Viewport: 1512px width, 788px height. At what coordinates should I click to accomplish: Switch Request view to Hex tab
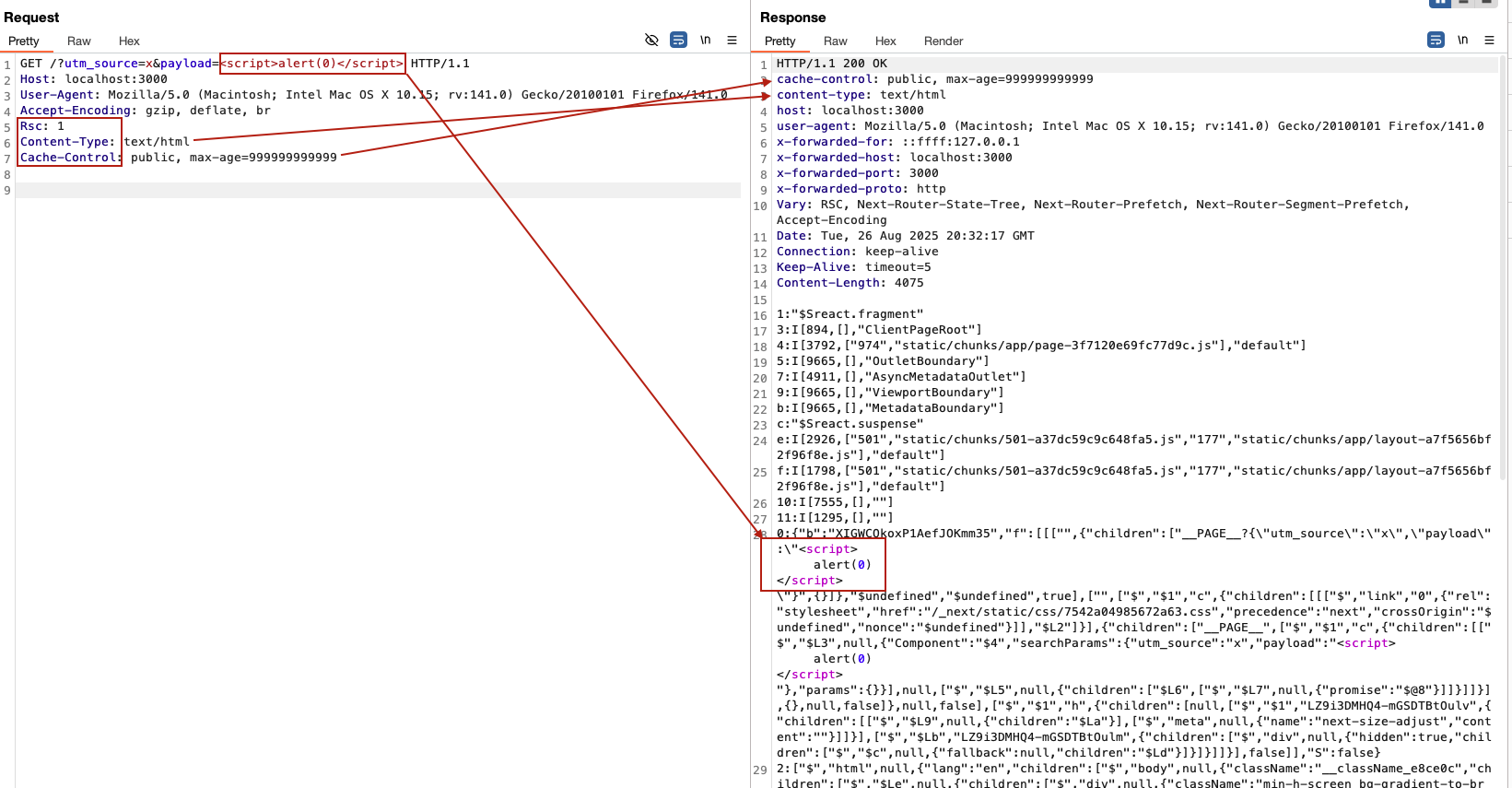click(129, 41)
